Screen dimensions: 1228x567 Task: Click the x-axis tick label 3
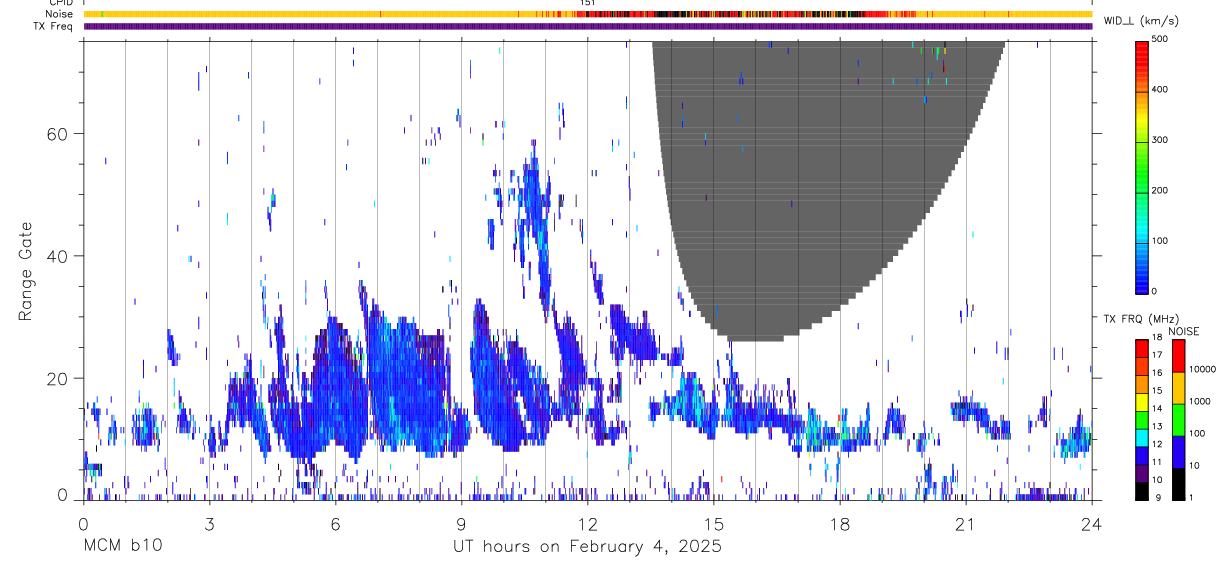click(x=209, y=523)
